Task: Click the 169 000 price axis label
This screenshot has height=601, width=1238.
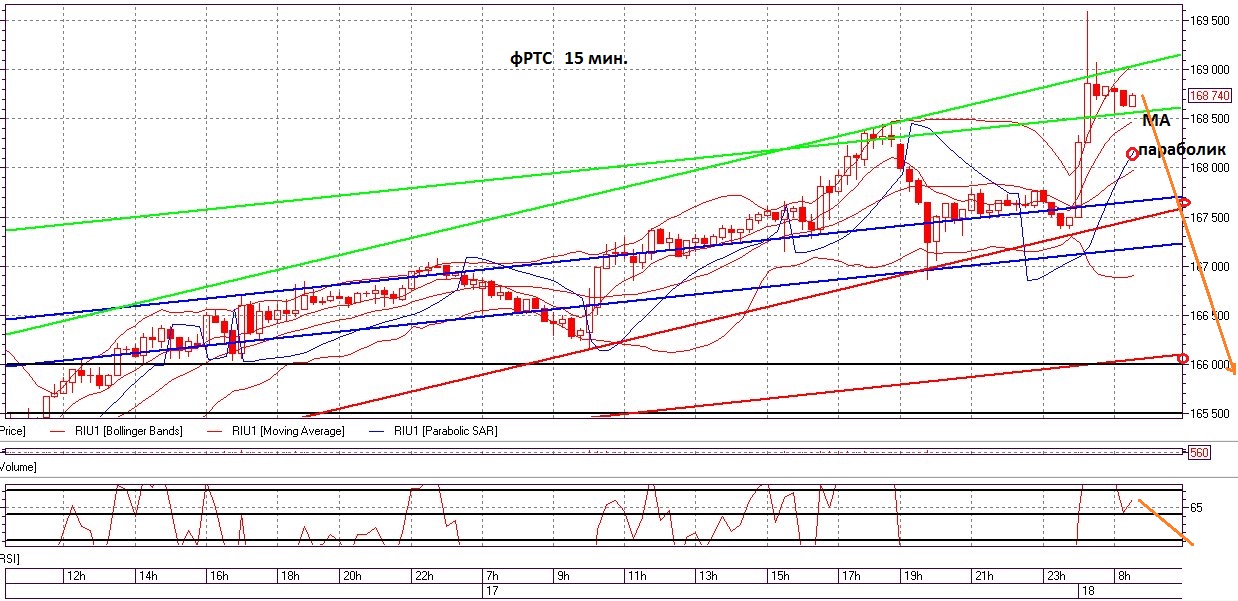Action: pos(1211,69)
